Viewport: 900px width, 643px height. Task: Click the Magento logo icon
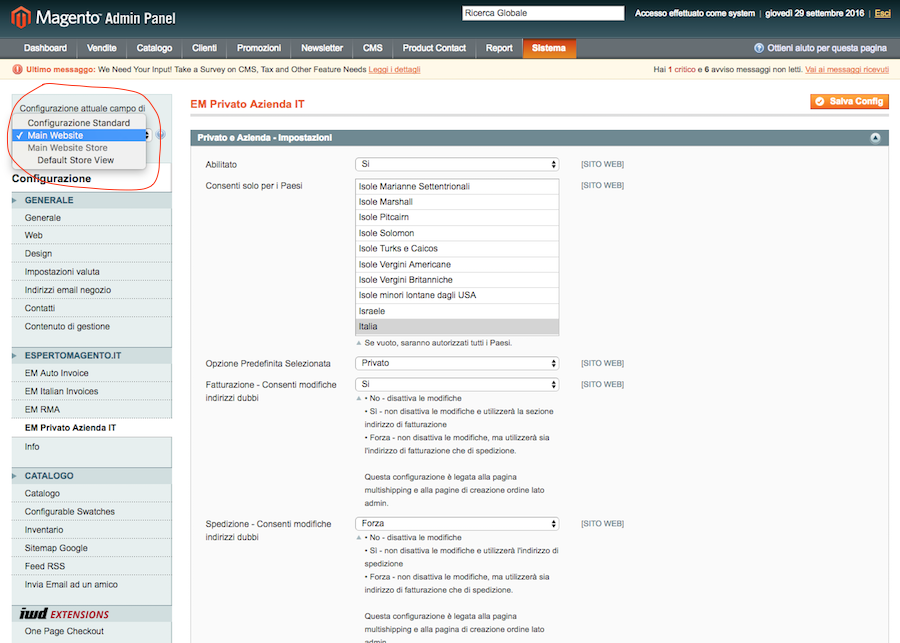pos(21,17)
